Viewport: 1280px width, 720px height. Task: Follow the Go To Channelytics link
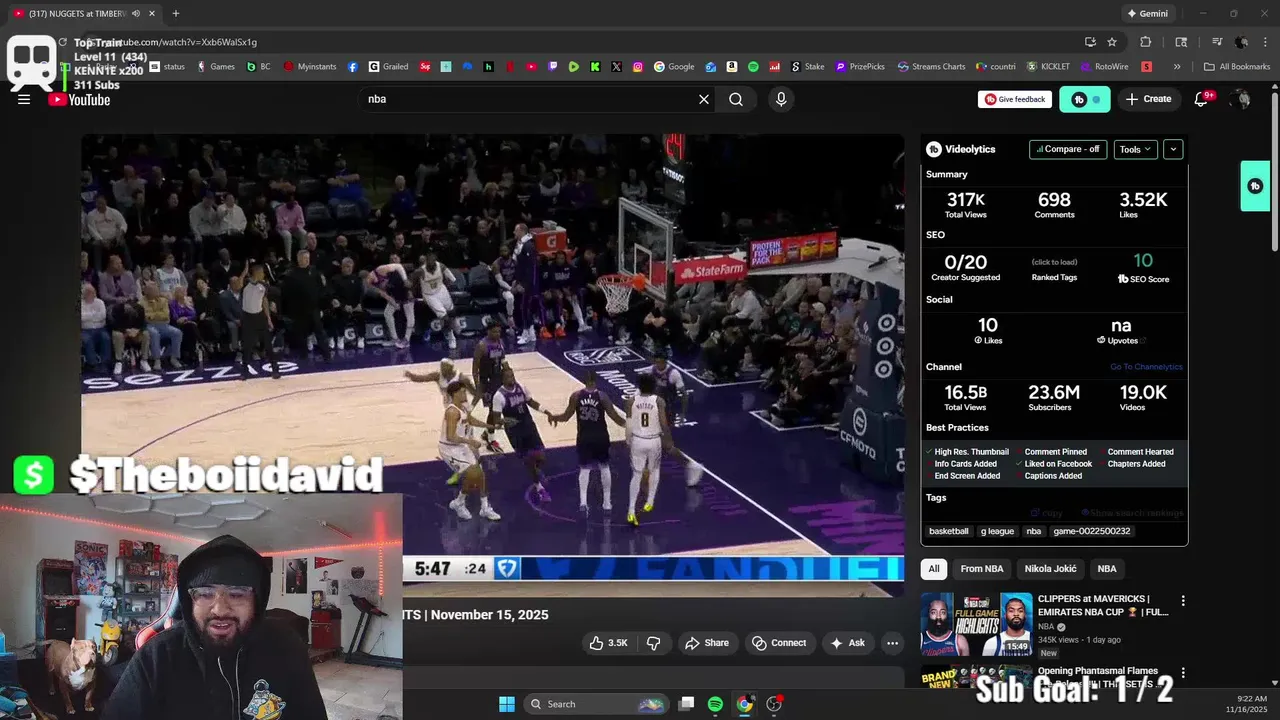[x=1146, y=367]
